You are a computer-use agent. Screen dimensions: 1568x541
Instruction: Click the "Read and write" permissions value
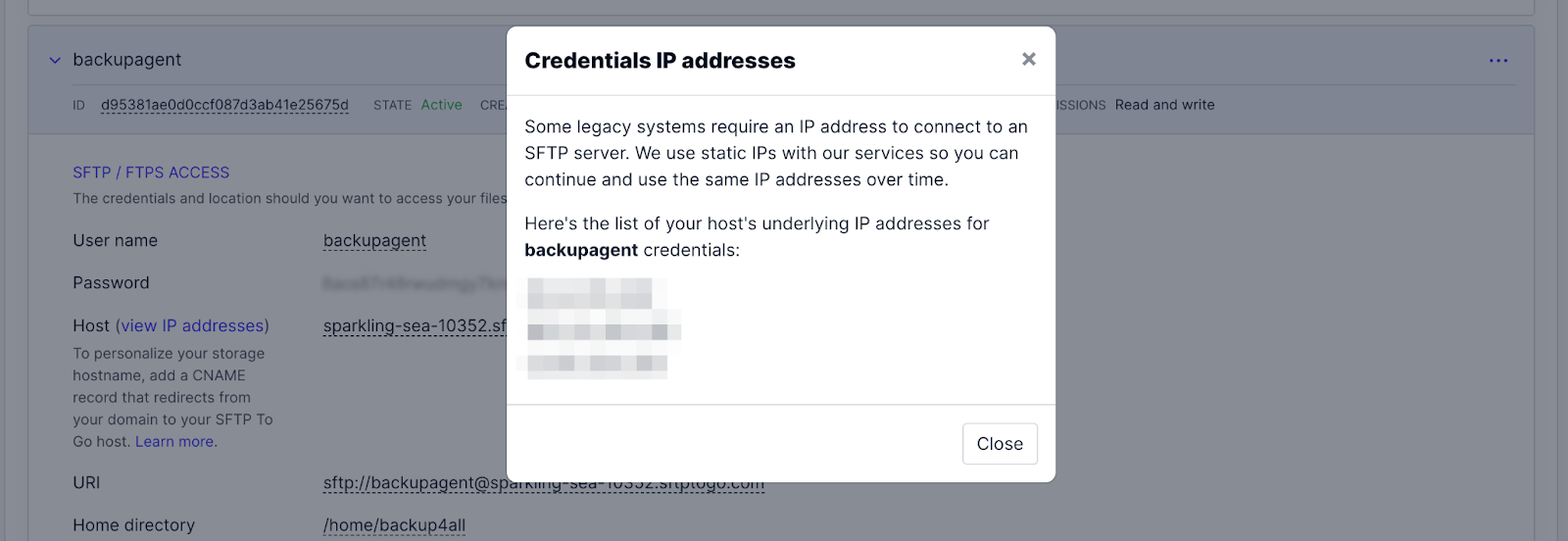[x=1164, y=105]
